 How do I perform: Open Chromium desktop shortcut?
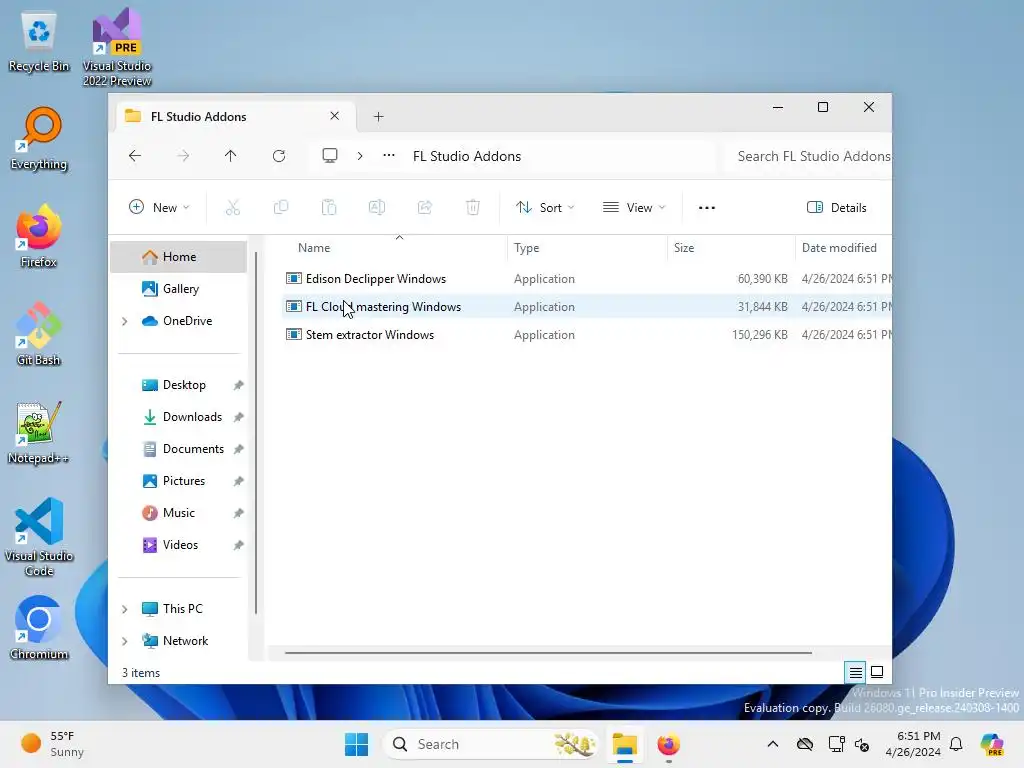pos(39,628)
